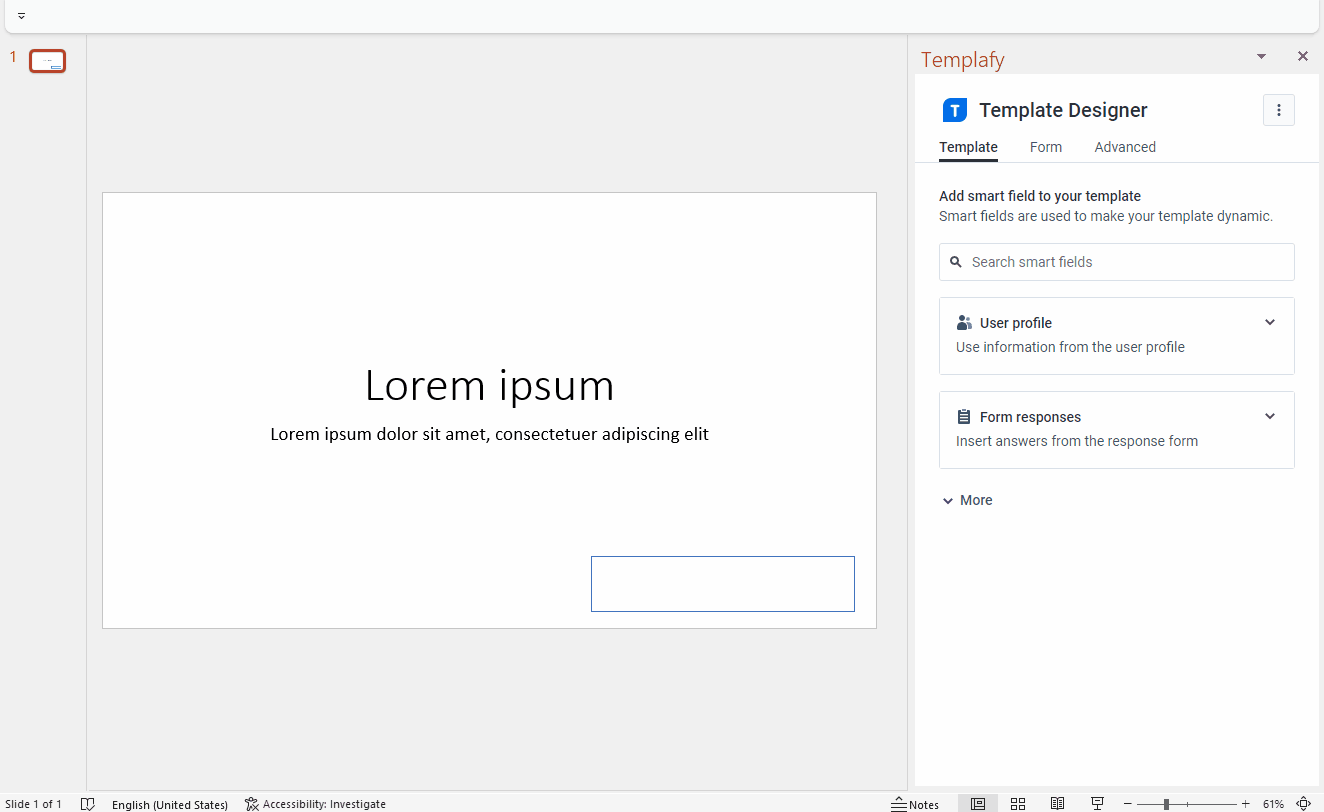Open the Advanced tab
The image size is (1324, 812).
click(1124, 147)
